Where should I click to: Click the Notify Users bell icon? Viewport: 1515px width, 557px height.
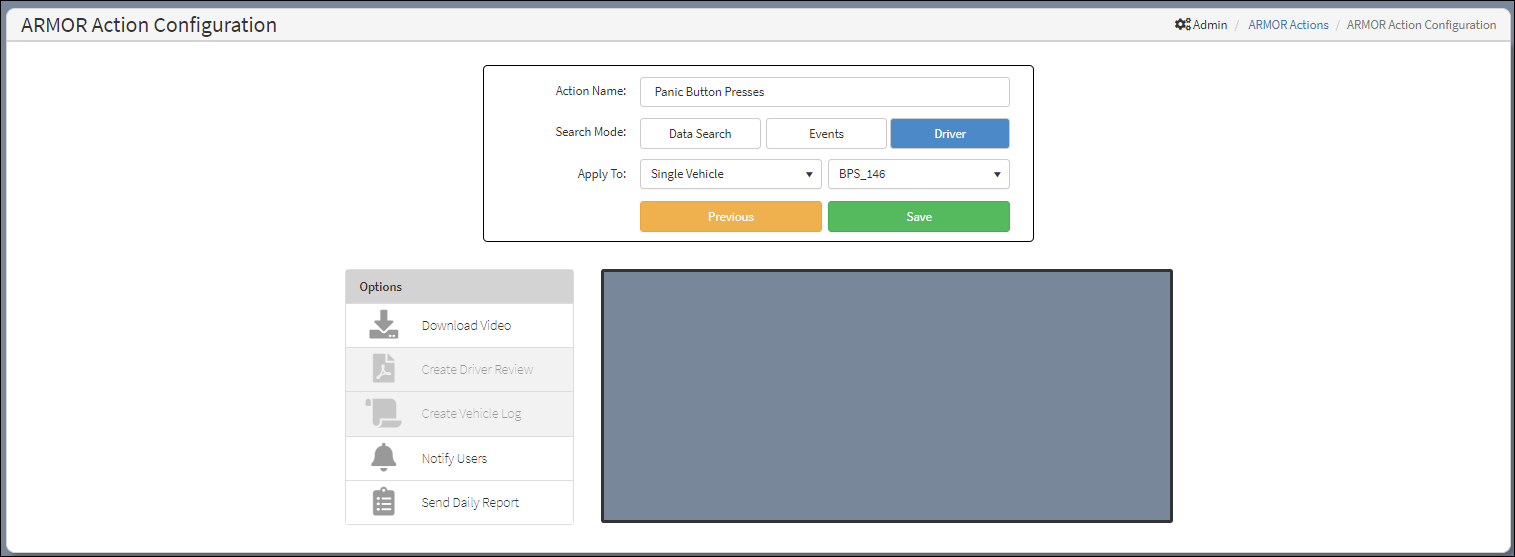click(384, 458)
